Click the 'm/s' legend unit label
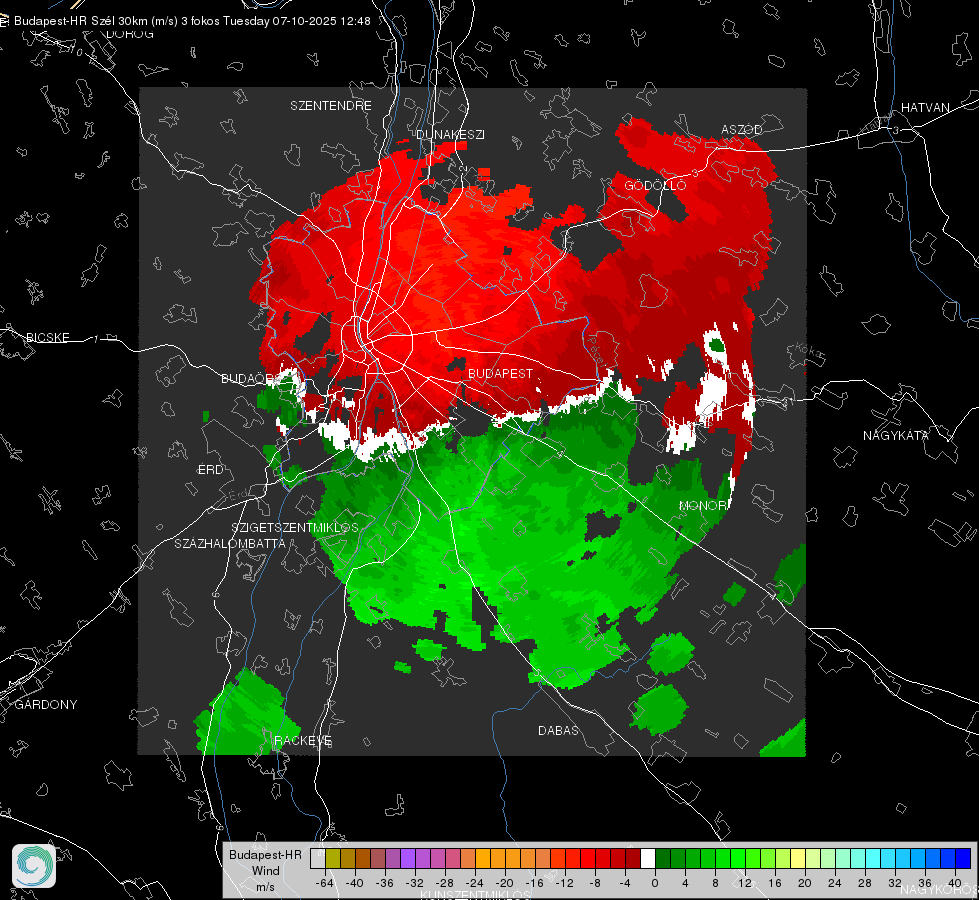 click(x=265, y=887)
